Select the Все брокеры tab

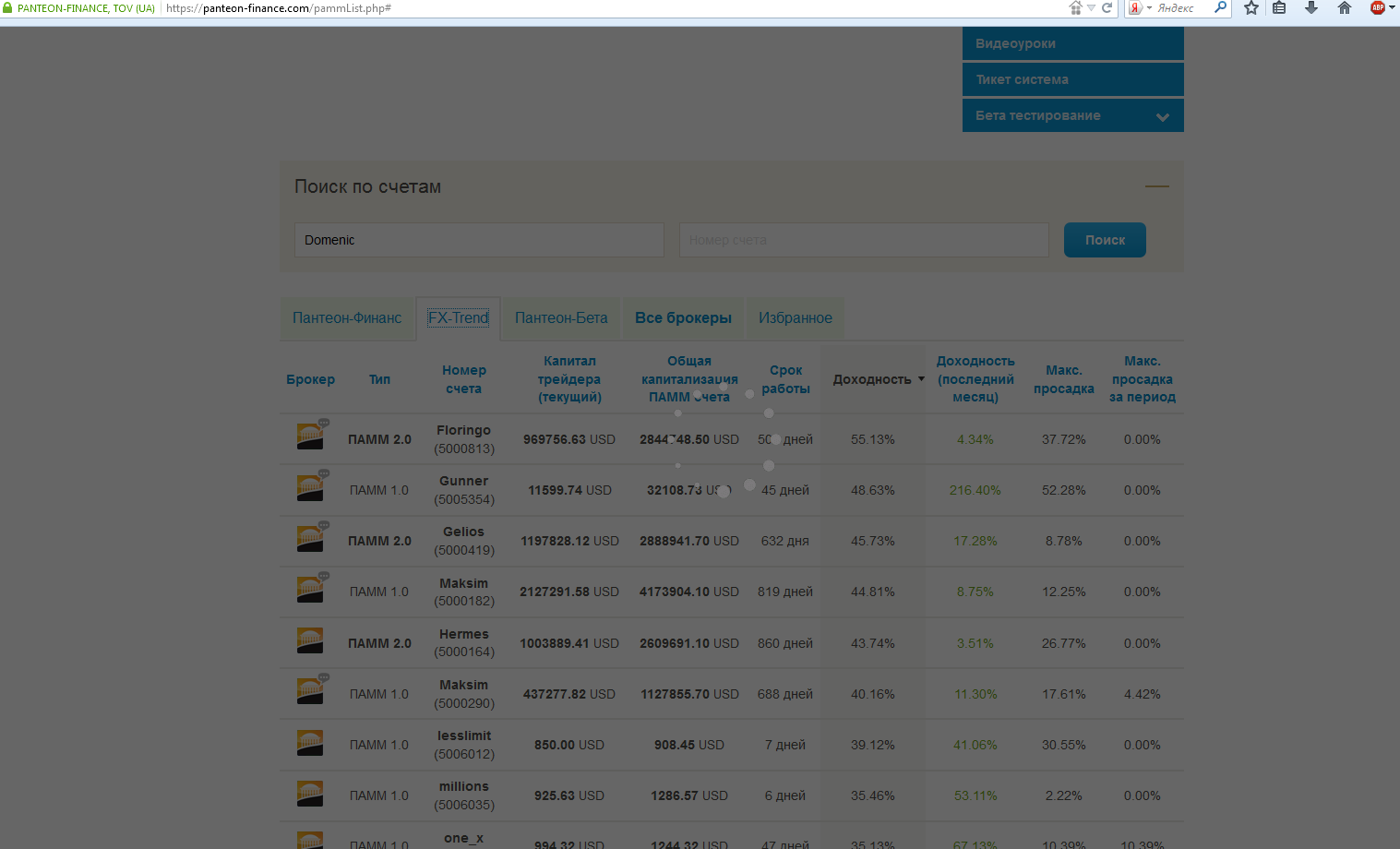[x=683, y=318]
